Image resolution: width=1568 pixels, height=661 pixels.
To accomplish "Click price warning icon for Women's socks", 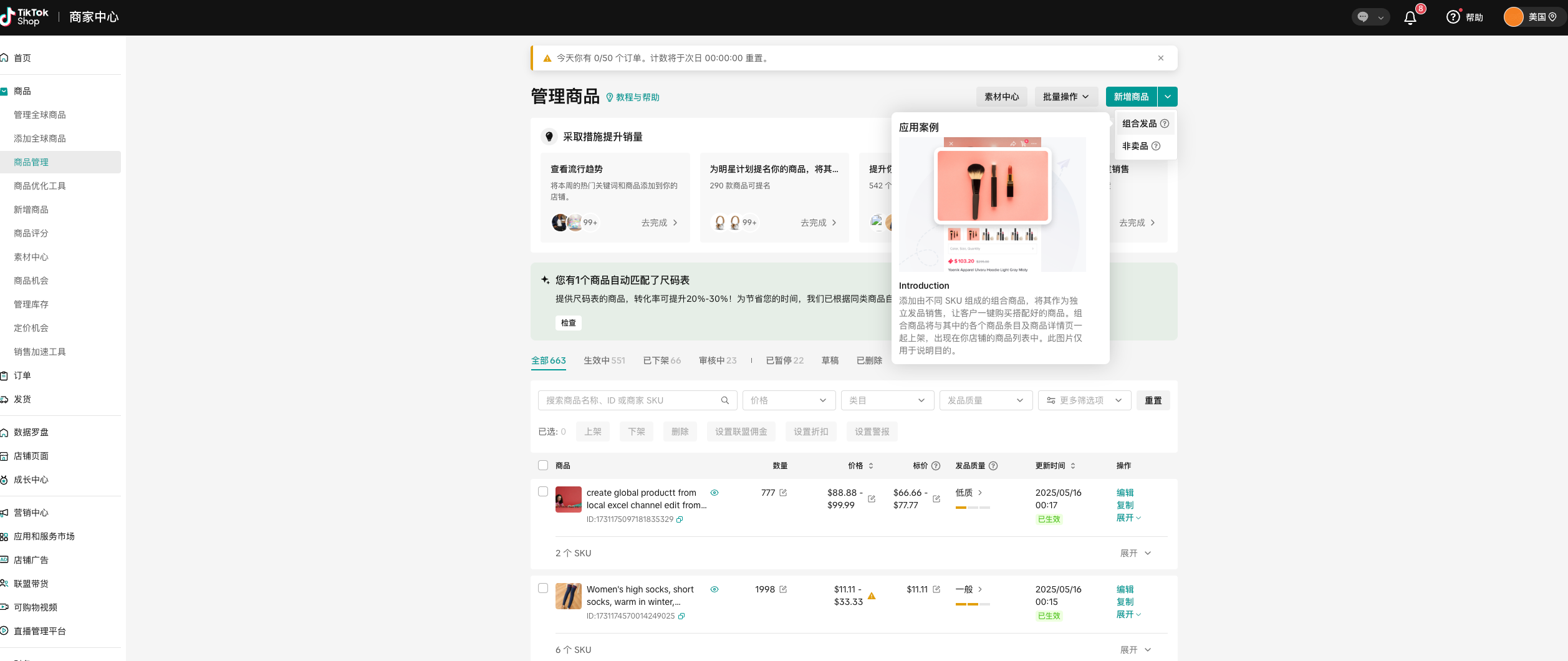I will point(872,596).
